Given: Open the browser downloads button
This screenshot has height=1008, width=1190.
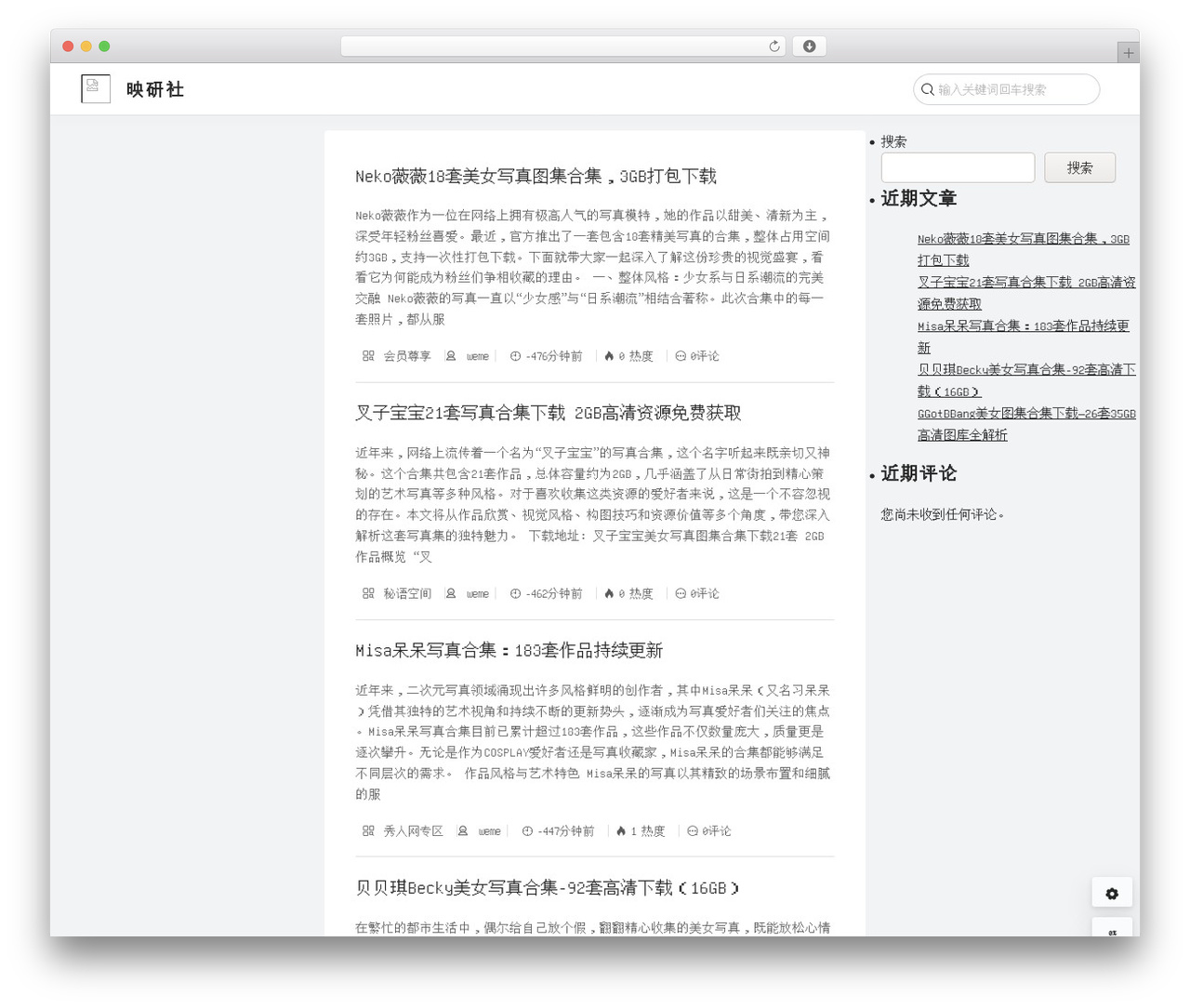Looking at the screenshot, I should 809,46.
